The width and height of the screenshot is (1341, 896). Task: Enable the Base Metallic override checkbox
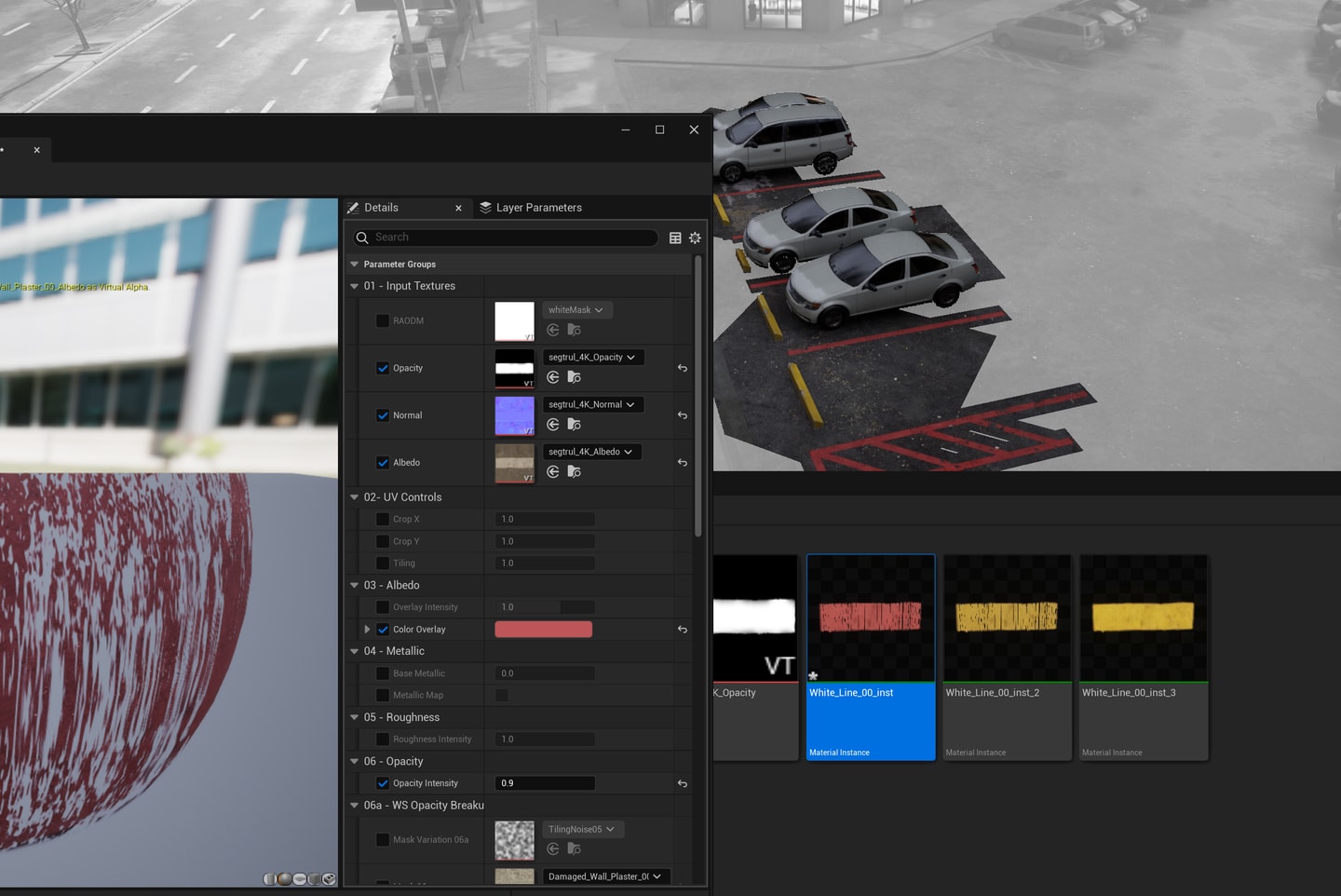[383, 673]
